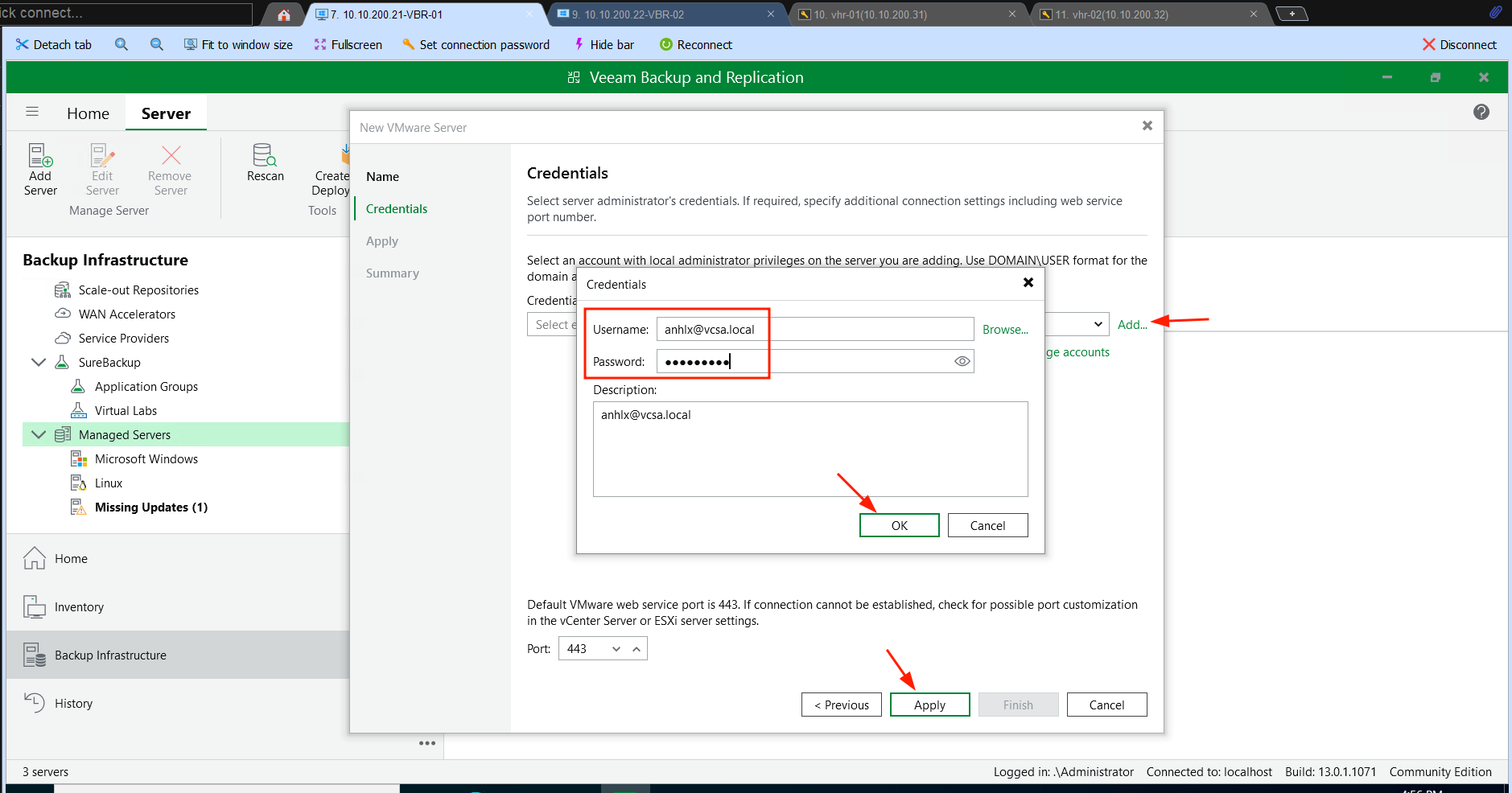Click the WAN Accelerators cloud icon
This screenshot has width=1512, height=793.
point(62,314)
